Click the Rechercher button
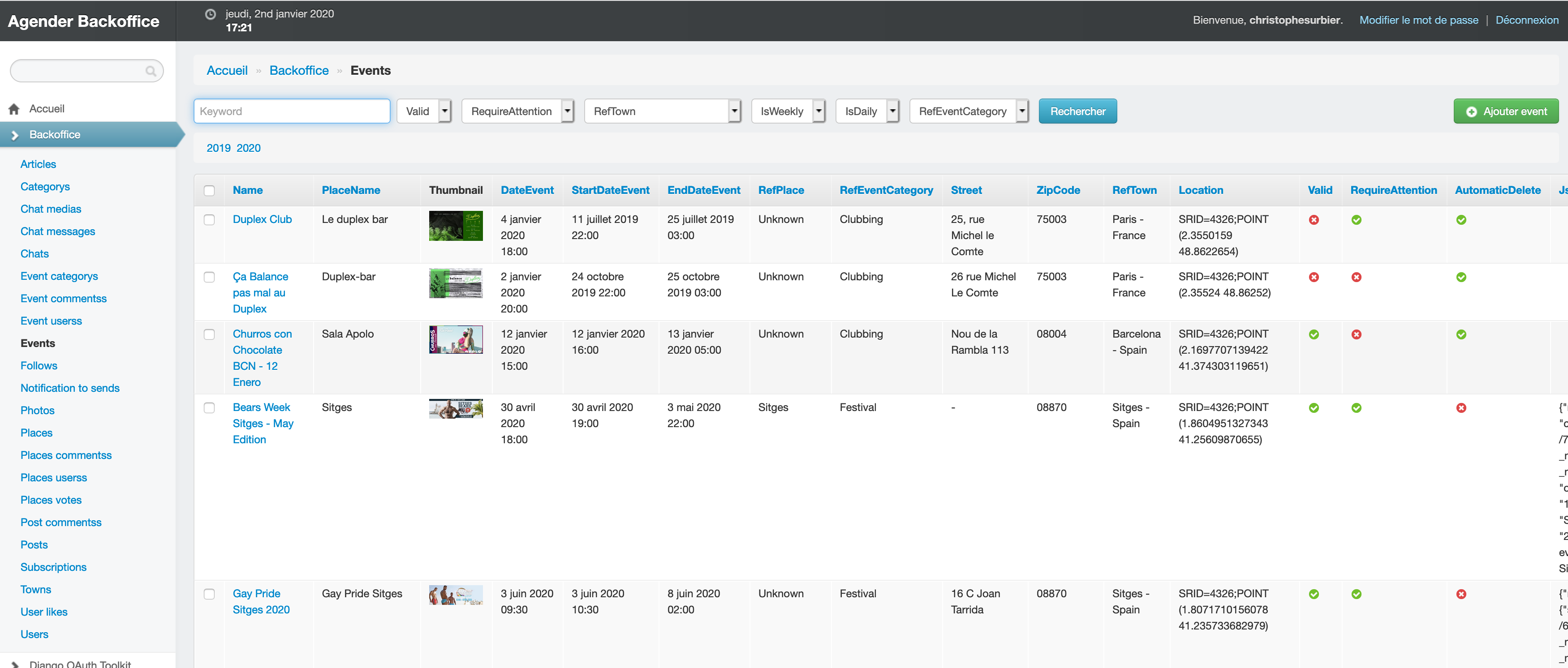Image resolution: width=1568 pixels, height=668 pixels. pos(1077,111)
